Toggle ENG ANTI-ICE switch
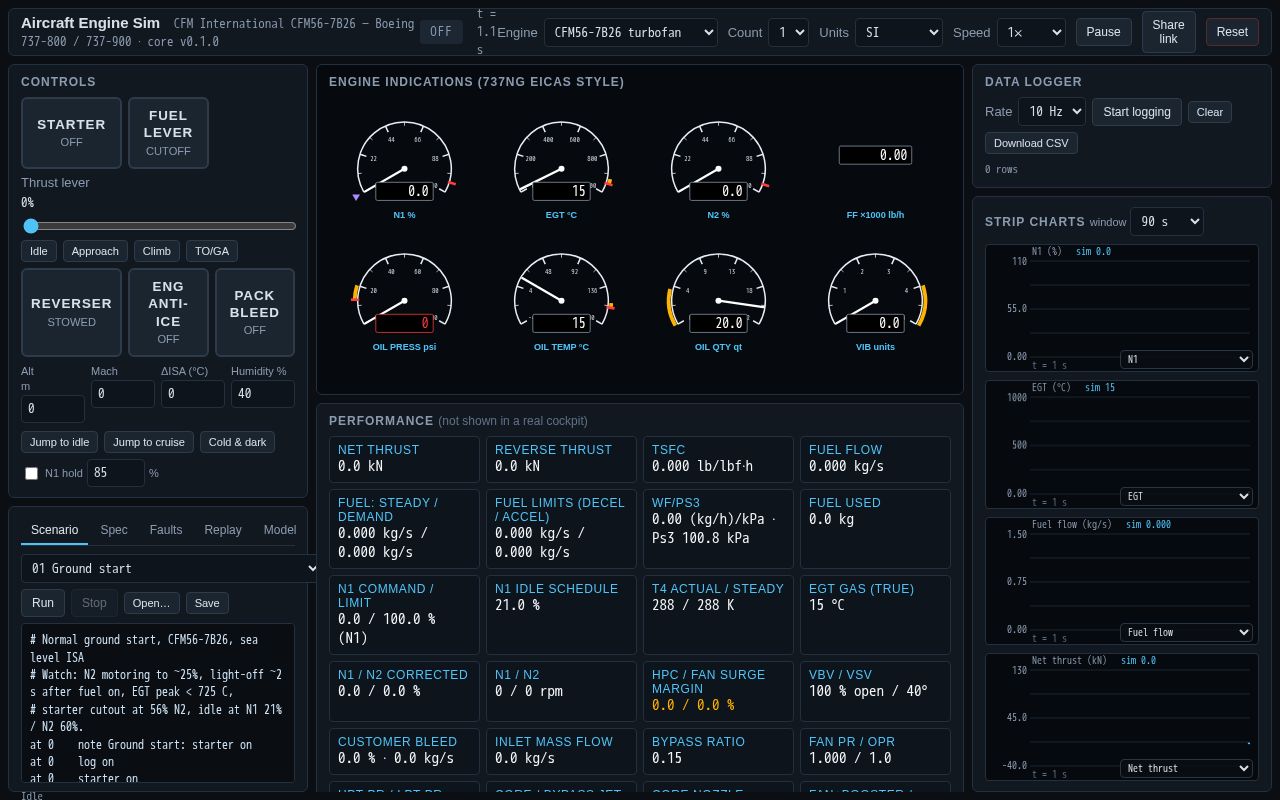 pos(168,312)
